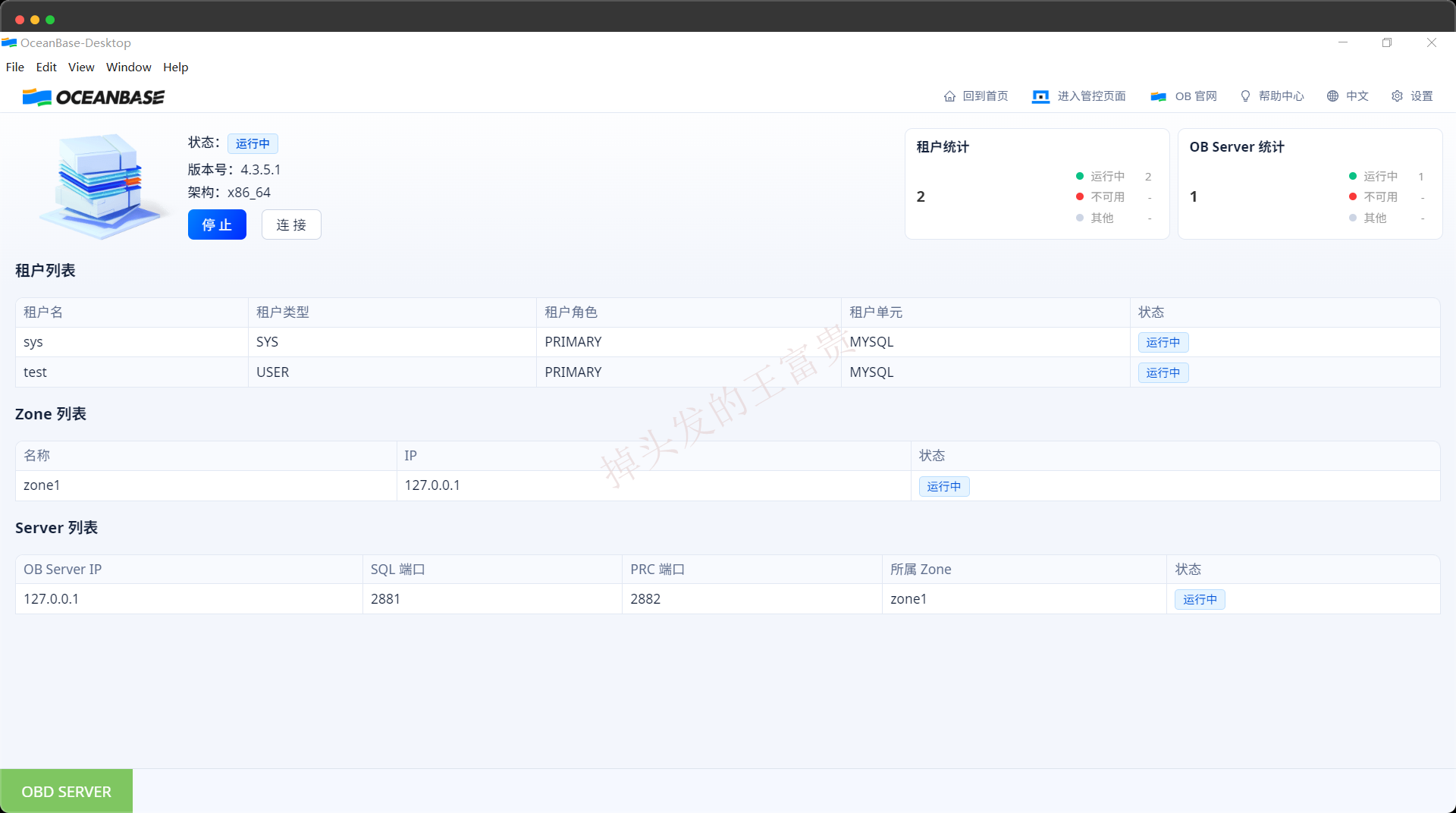Click 其他 legend in 租户统计

[1102, 218]
